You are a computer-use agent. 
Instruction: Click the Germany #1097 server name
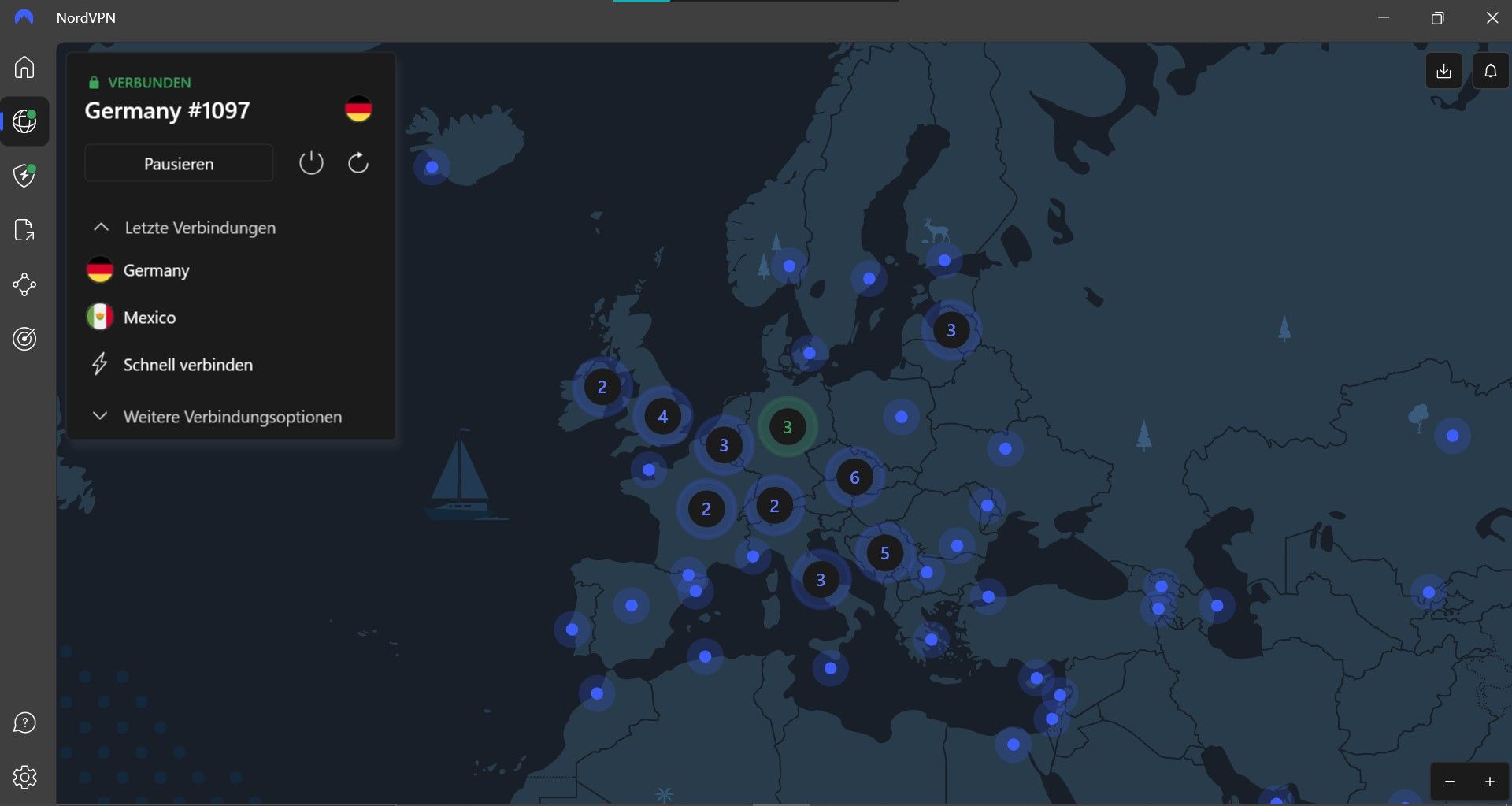[x=167, y=110]
